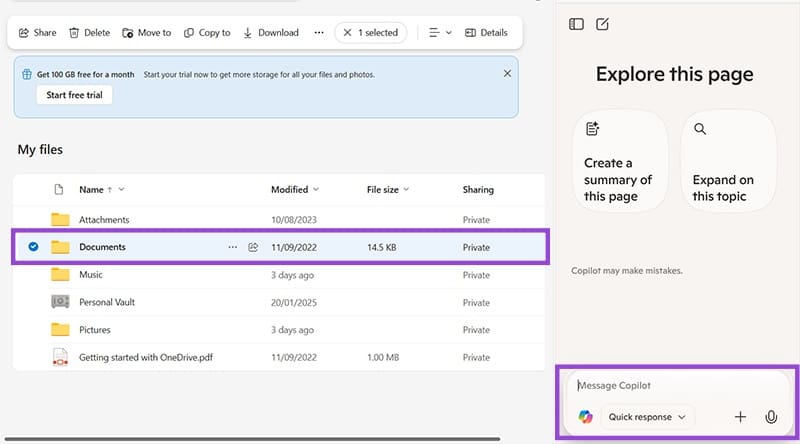Image resolution: width=800 pixels, height=444 pixels.
Task: Toggle the Copilot sidebar panel icon
Action: pos(576,24)
